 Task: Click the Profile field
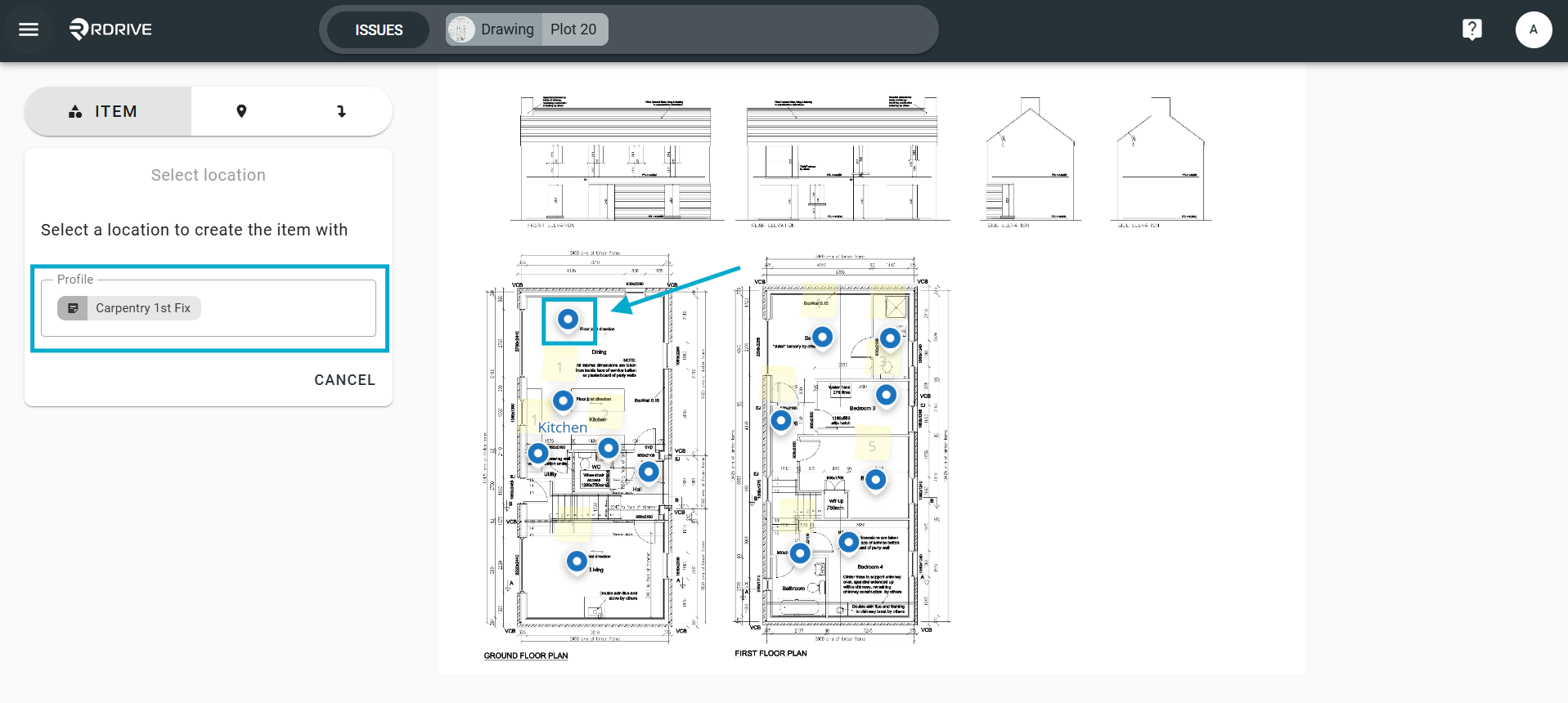click(209, 308)
